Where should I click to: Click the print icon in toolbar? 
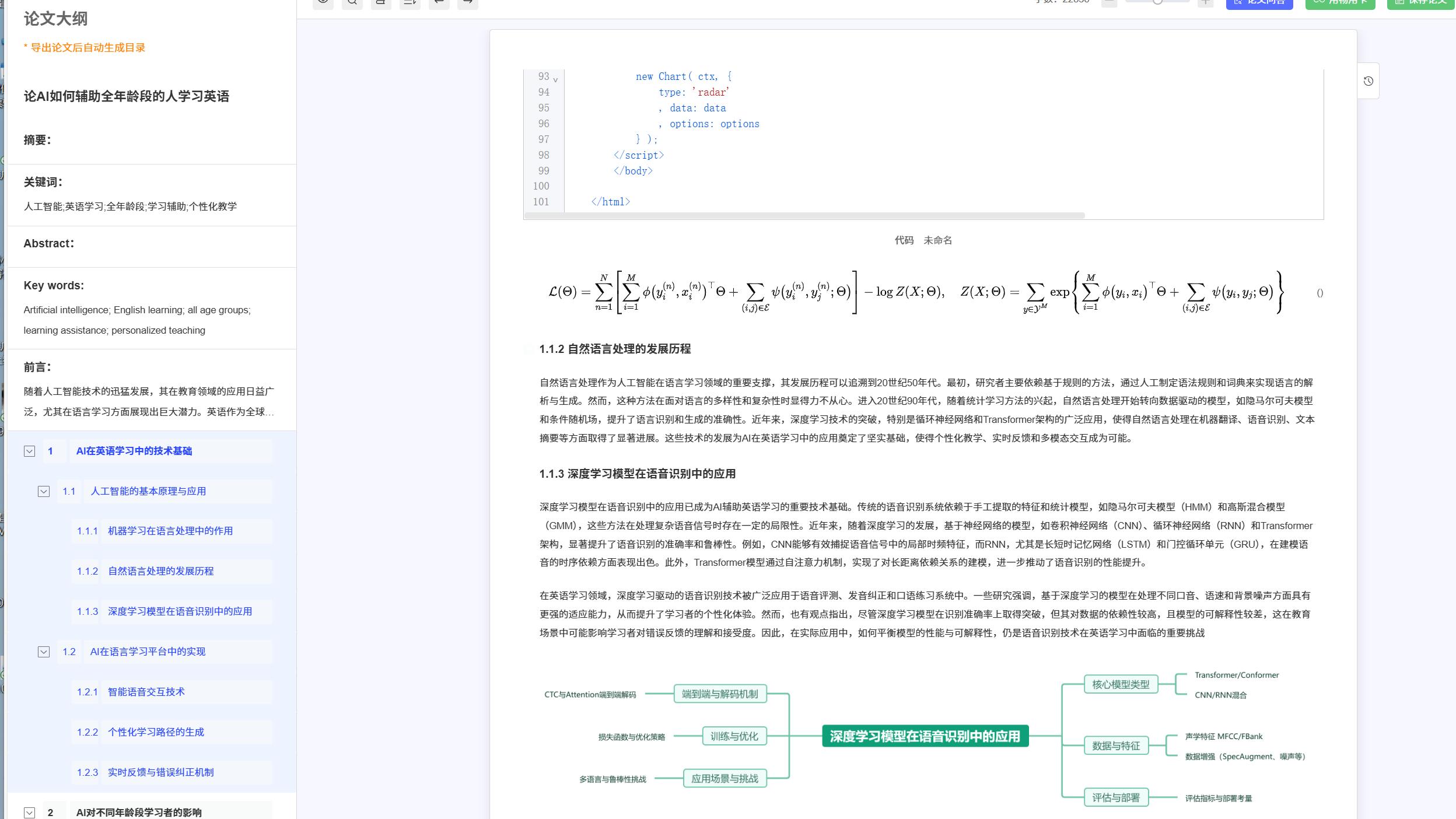pyautogui.click(x=381, y=3)
